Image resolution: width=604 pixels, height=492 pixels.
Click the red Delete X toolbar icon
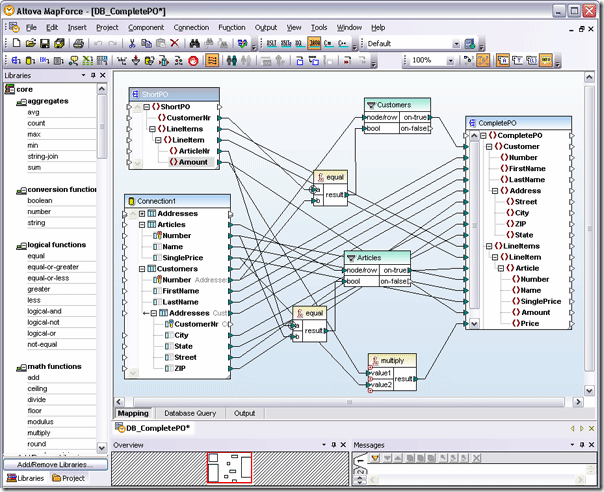(x=175, y=44)
